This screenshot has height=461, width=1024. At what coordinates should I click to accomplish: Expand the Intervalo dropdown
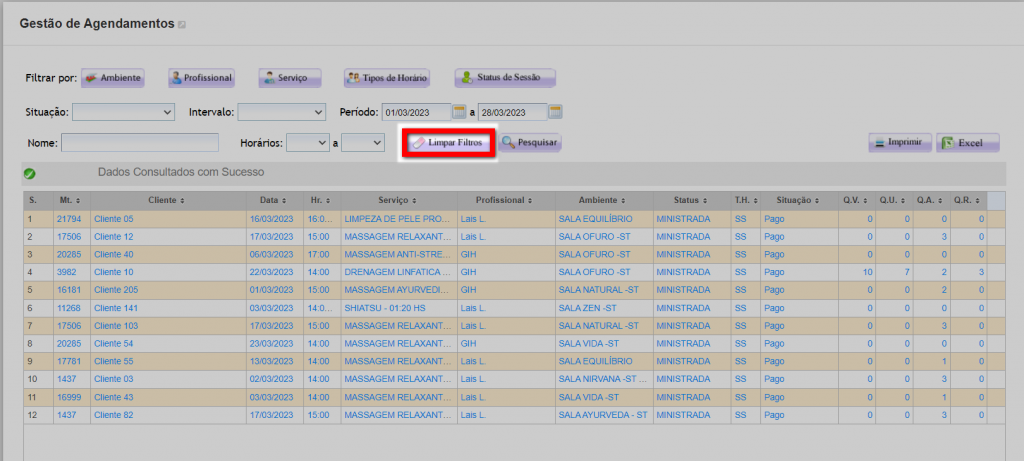coord(282,112)
